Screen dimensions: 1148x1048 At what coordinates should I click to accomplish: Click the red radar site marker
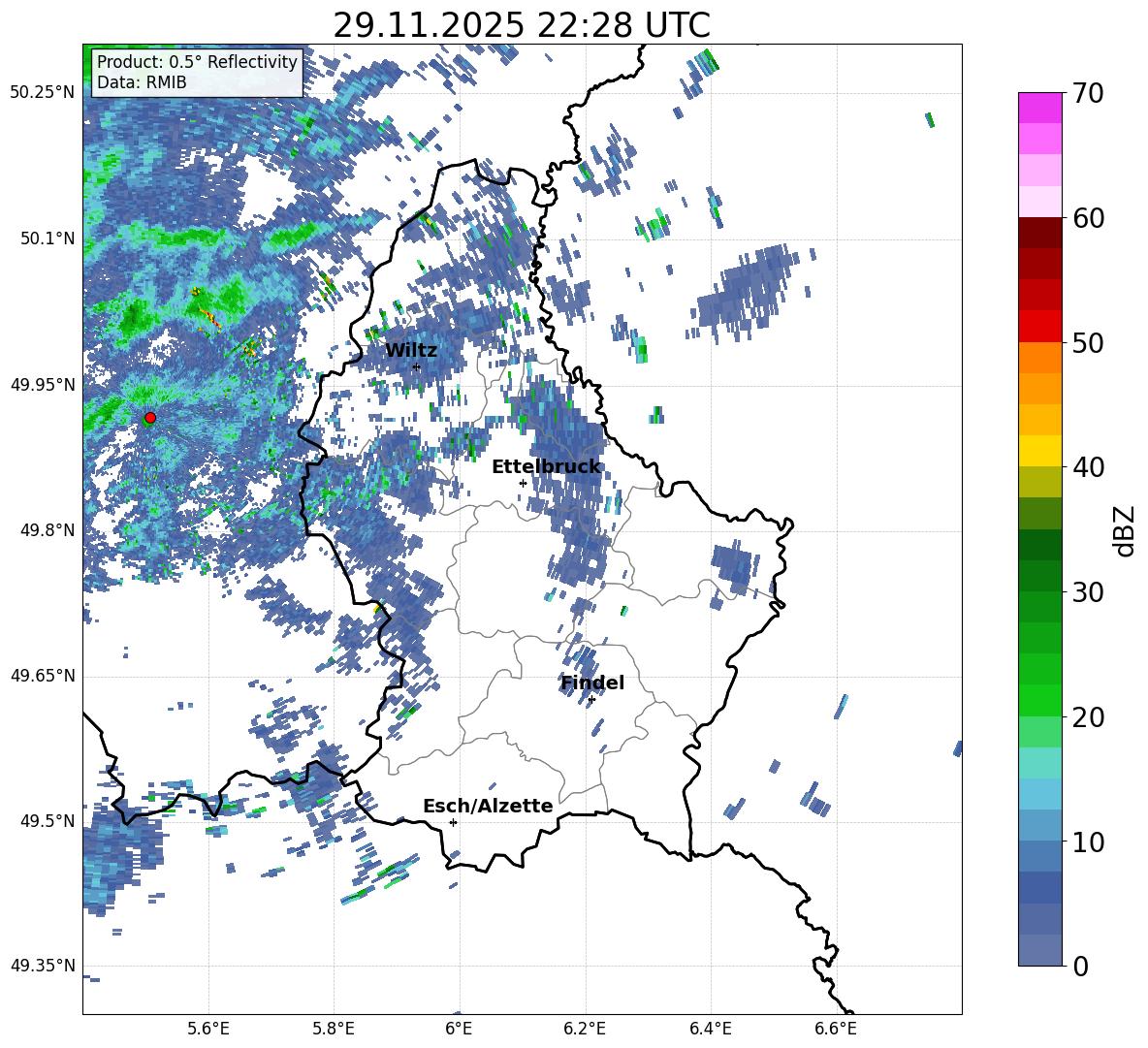click(x=150, y=418)
